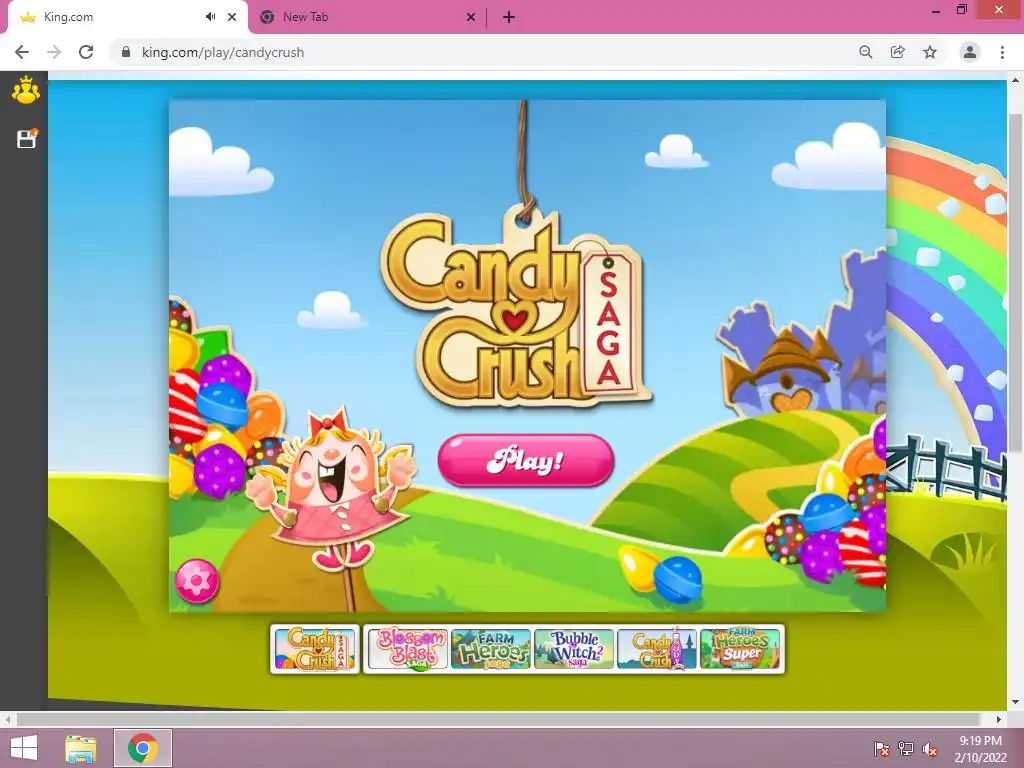Switch to the King.com tab

coord(127,17)
